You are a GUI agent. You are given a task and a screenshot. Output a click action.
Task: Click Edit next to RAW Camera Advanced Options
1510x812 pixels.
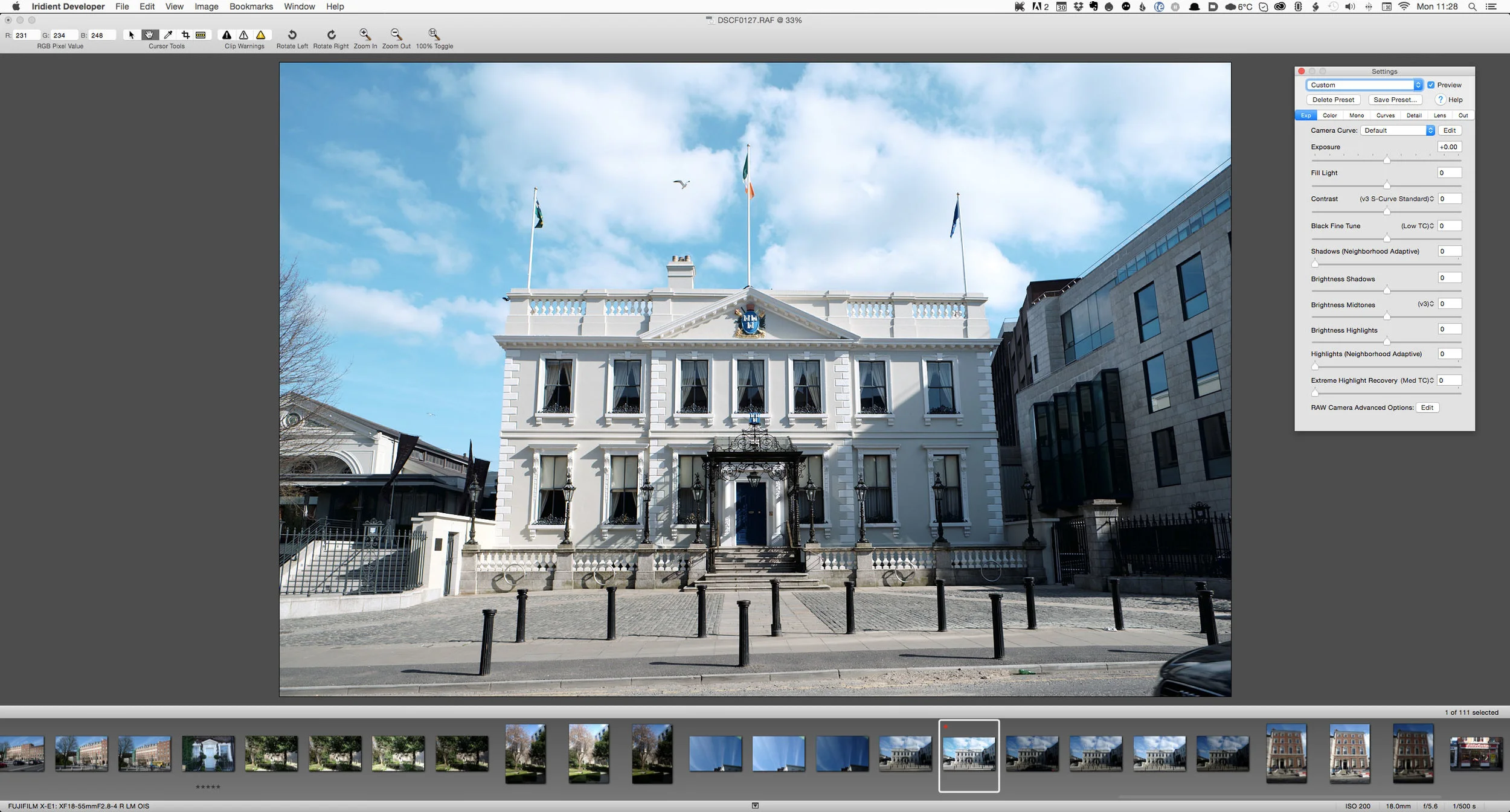tap(1427, 408)
